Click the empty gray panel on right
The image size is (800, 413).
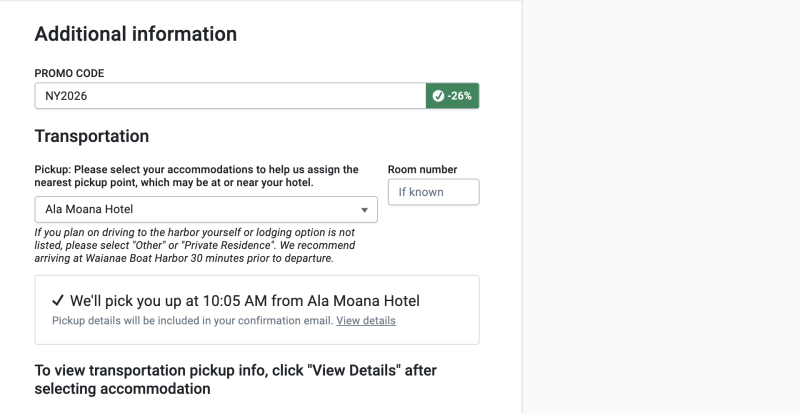[660, 200]
